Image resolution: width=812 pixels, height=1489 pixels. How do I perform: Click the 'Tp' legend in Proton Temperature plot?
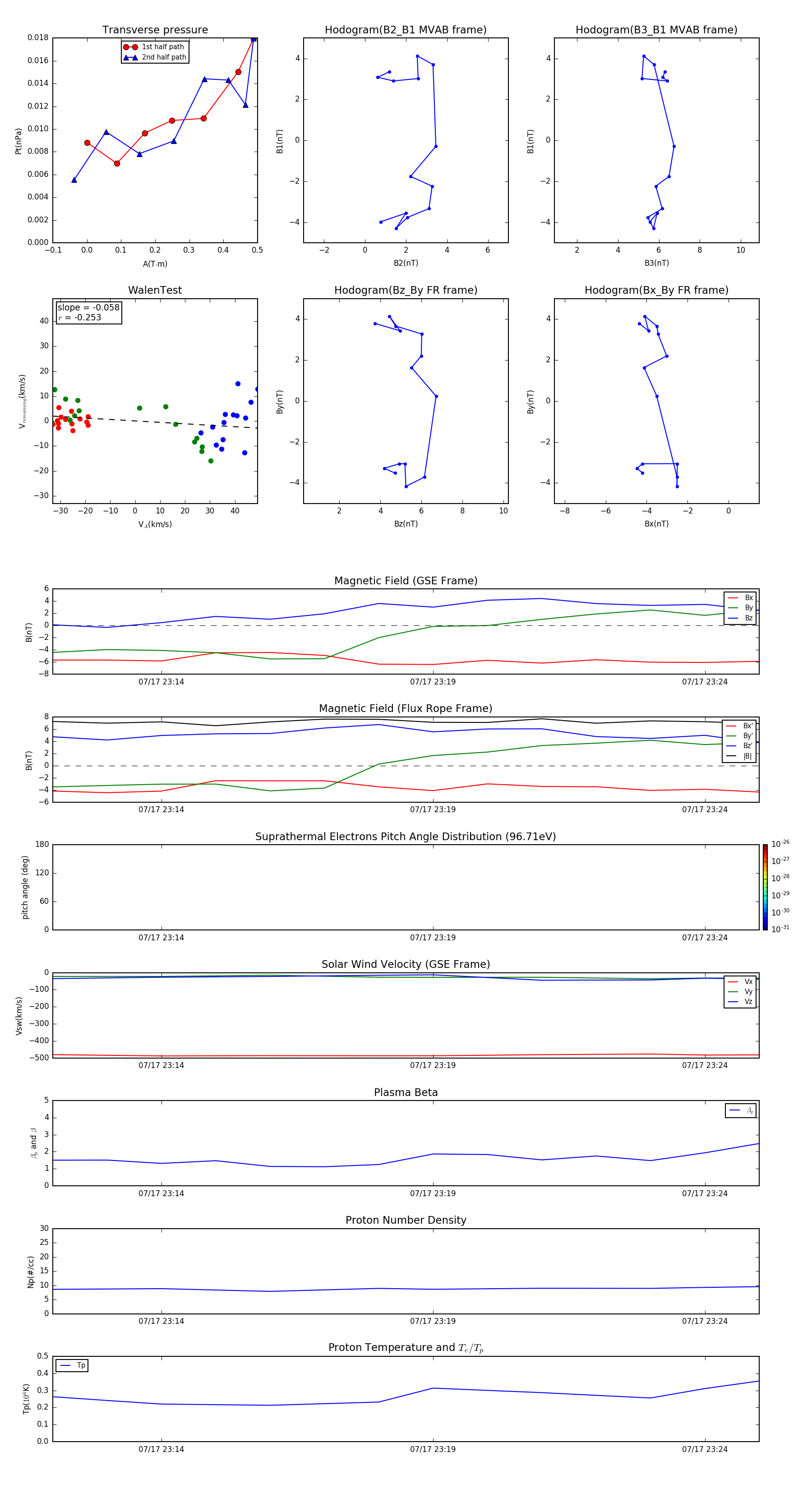[x=72, y=1365]
